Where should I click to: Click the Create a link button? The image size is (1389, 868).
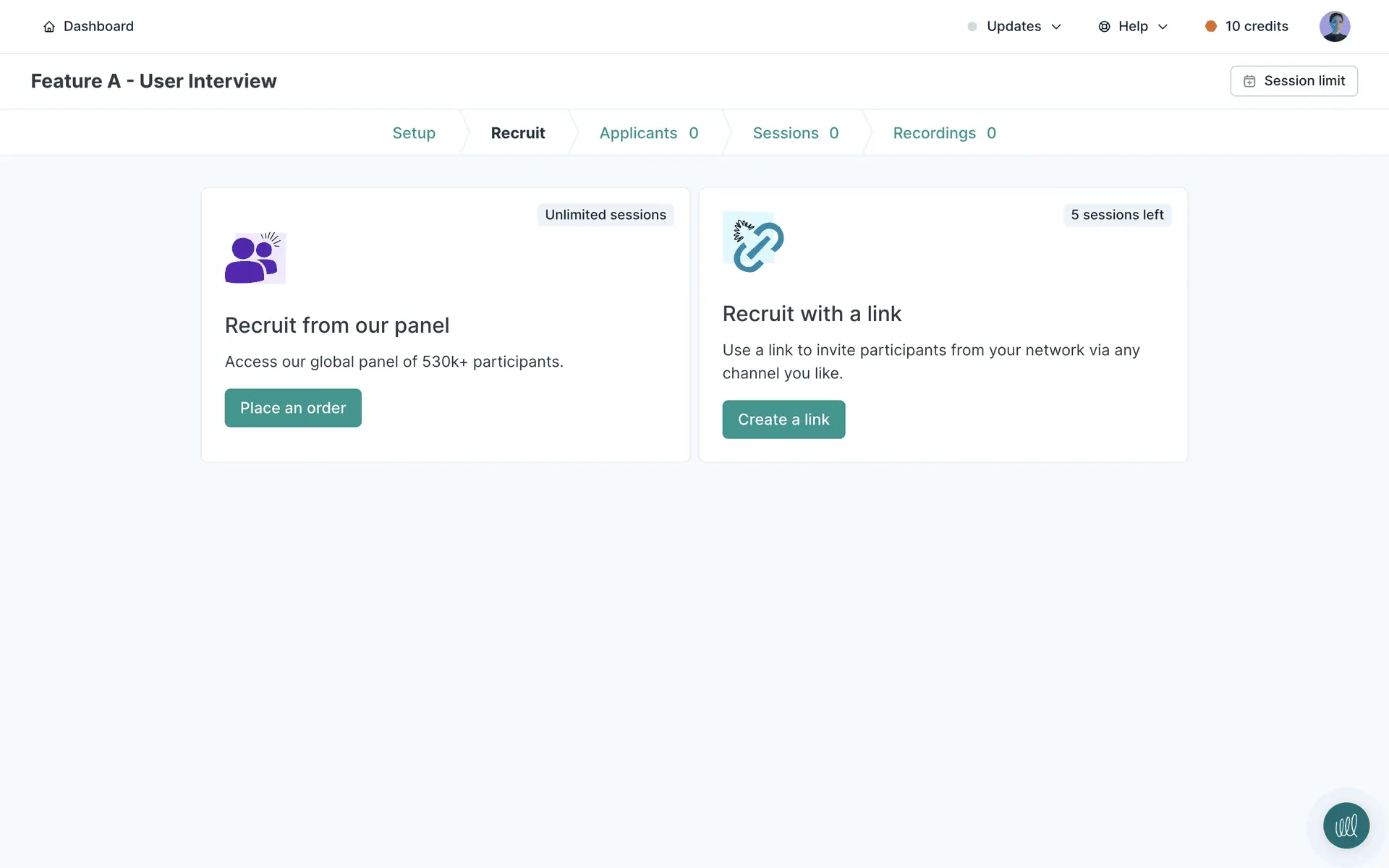point(783,420)
